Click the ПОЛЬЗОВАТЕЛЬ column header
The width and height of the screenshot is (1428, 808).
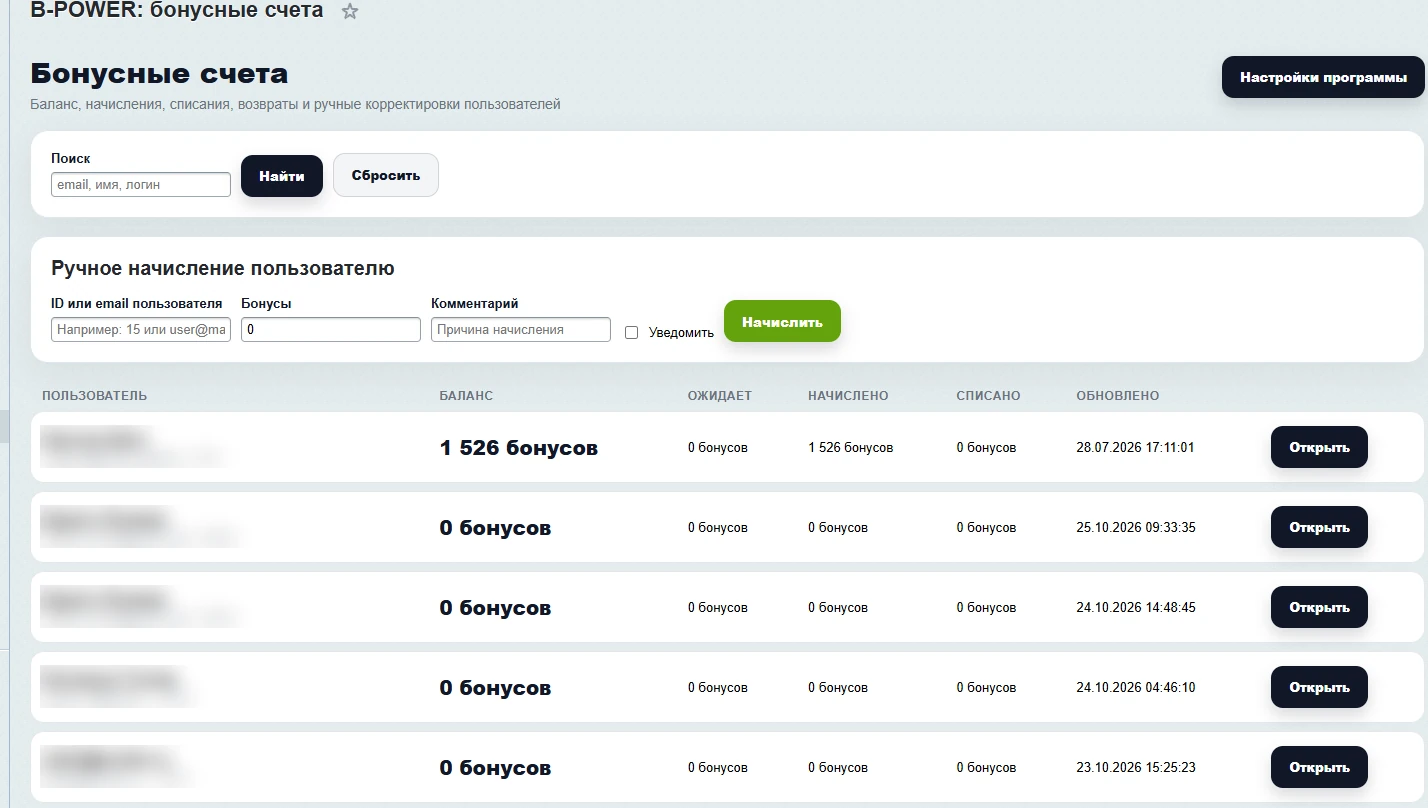[94, 396]
